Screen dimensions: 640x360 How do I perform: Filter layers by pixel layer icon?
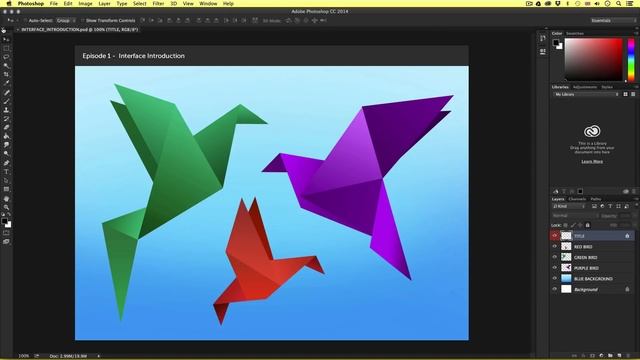coord(594,206)
